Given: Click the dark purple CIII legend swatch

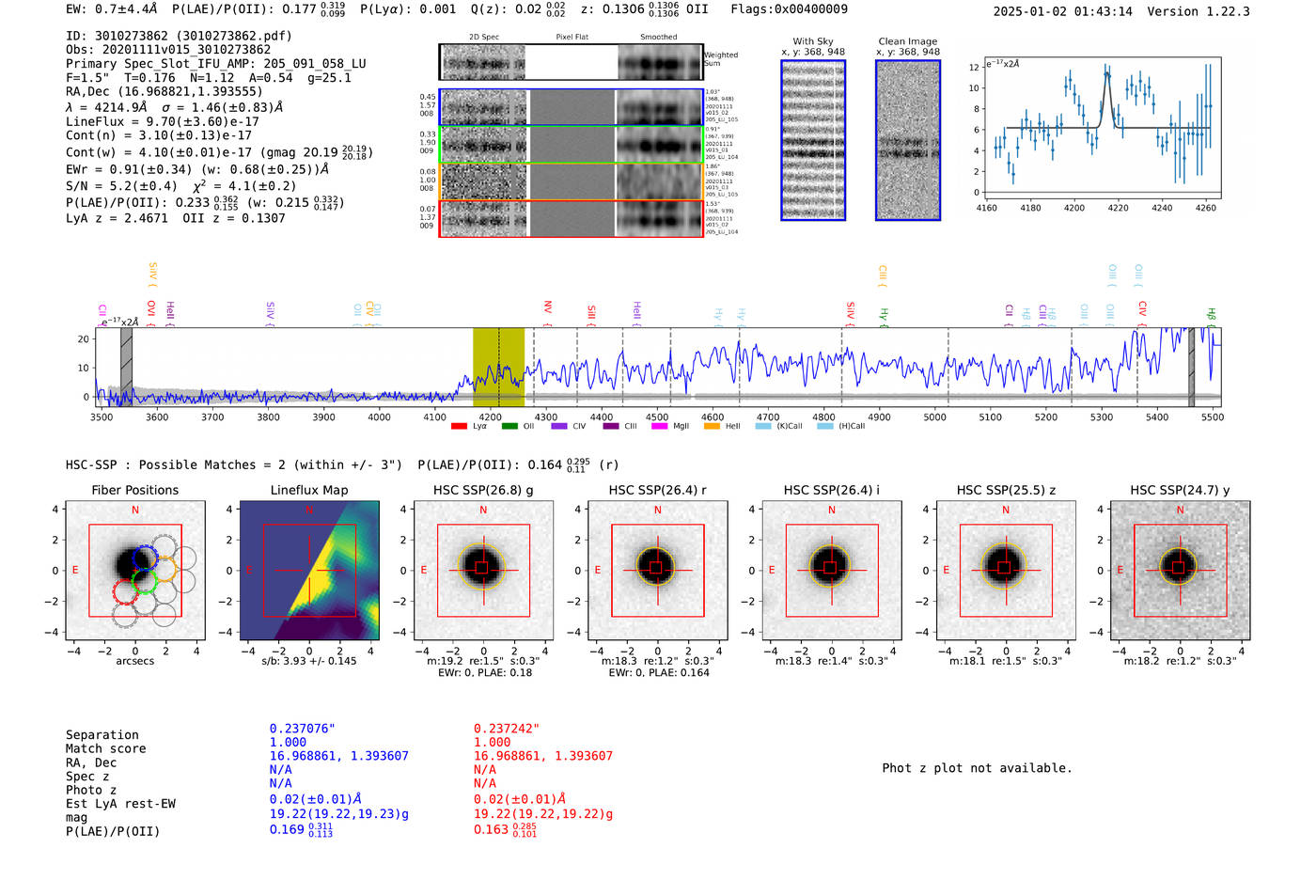Looking at the screenshot, I should coord(611,426).
